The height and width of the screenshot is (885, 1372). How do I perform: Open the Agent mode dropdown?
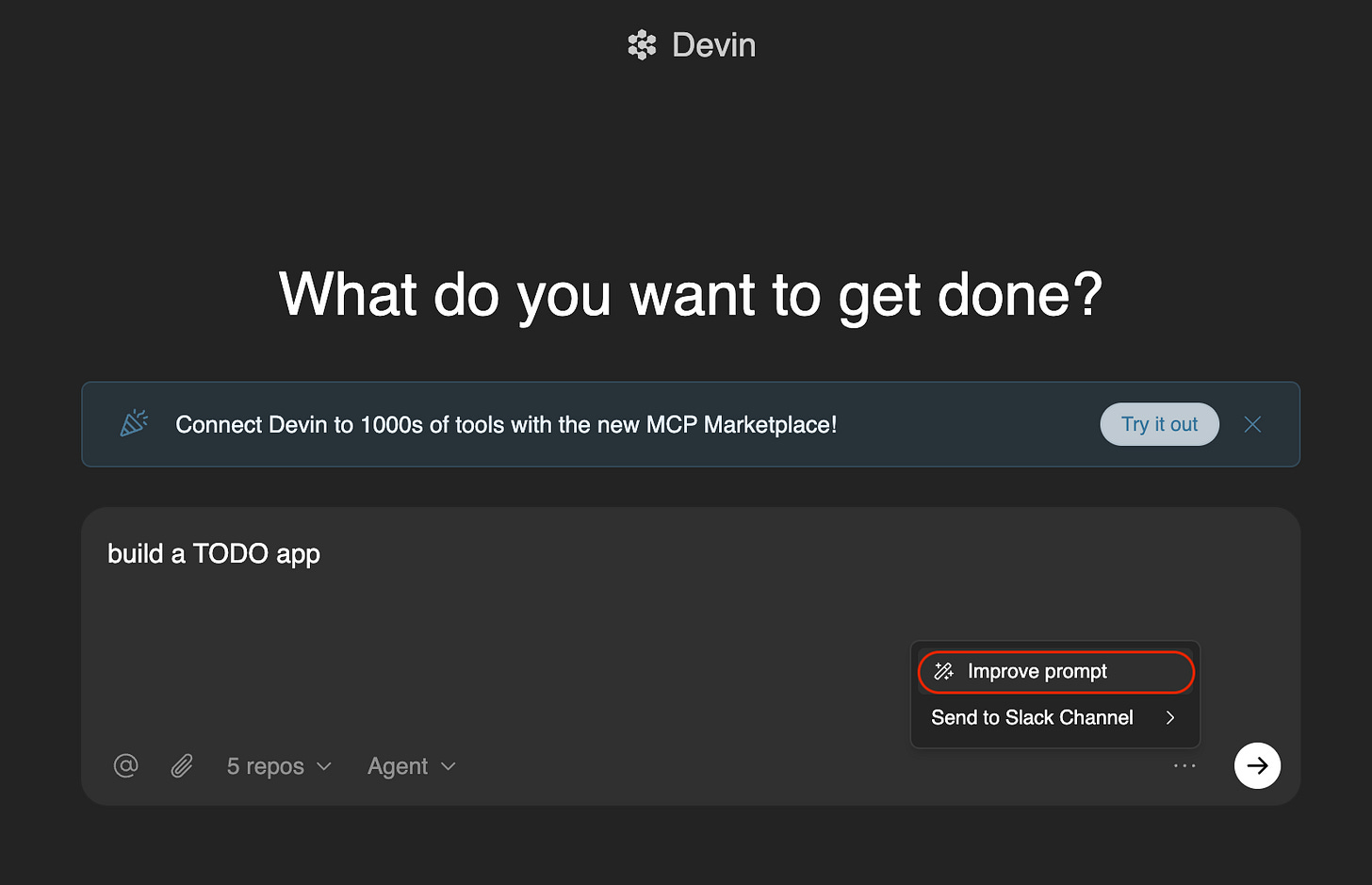tap(412, 766)
